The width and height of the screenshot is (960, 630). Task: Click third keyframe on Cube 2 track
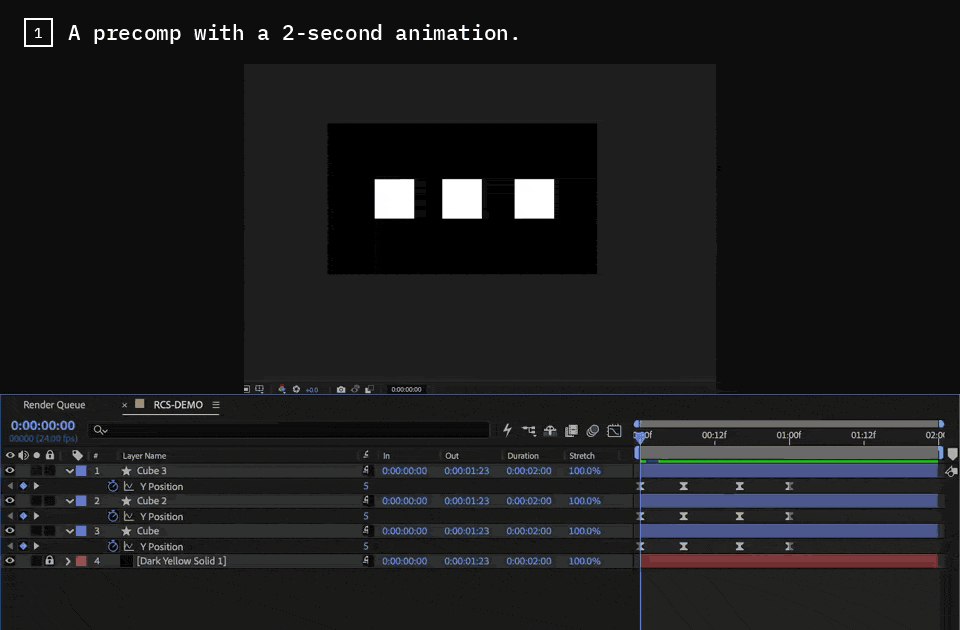pyautogui.click(x=740, y=516)
